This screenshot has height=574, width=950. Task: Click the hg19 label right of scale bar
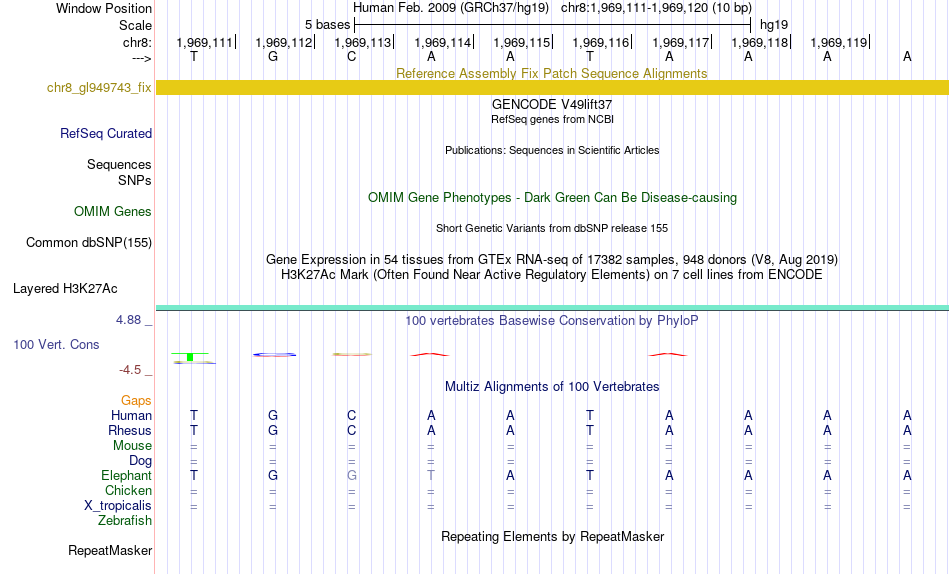[774, 25]
